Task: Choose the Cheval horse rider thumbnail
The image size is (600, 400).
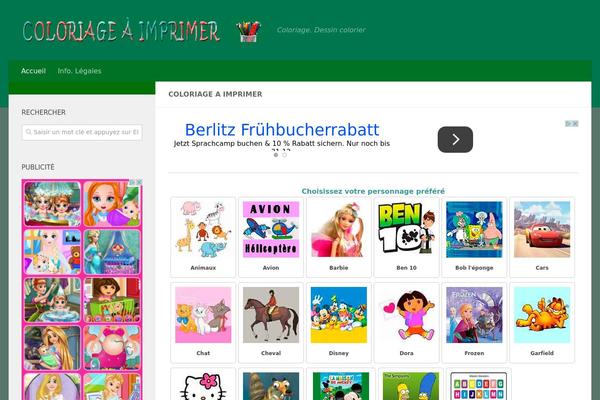Action: click(x=271, y=315)
